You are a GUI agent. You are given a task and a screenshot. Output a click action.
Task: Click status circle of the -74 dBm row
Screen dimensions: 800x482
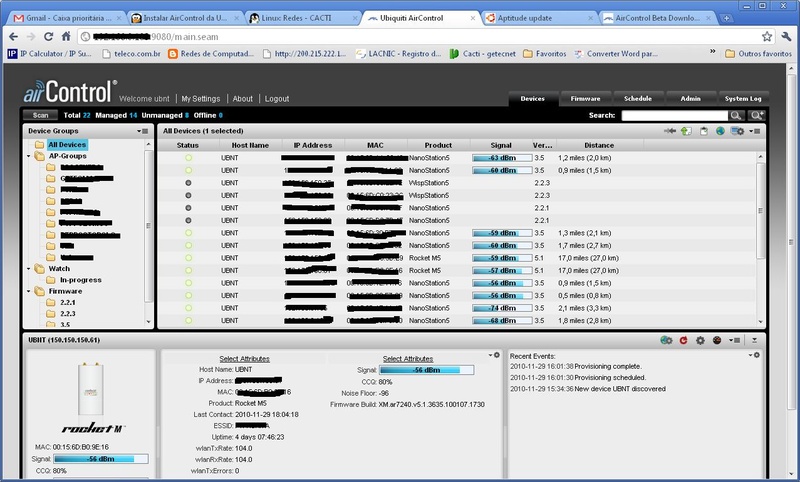[188, 308]
